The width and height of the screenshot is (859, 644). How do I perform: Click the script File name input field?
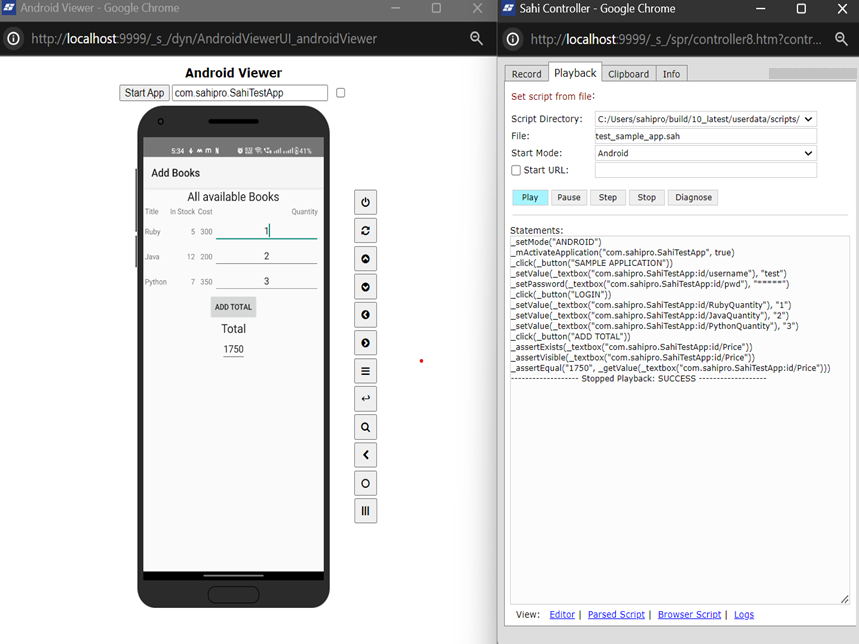705,136
